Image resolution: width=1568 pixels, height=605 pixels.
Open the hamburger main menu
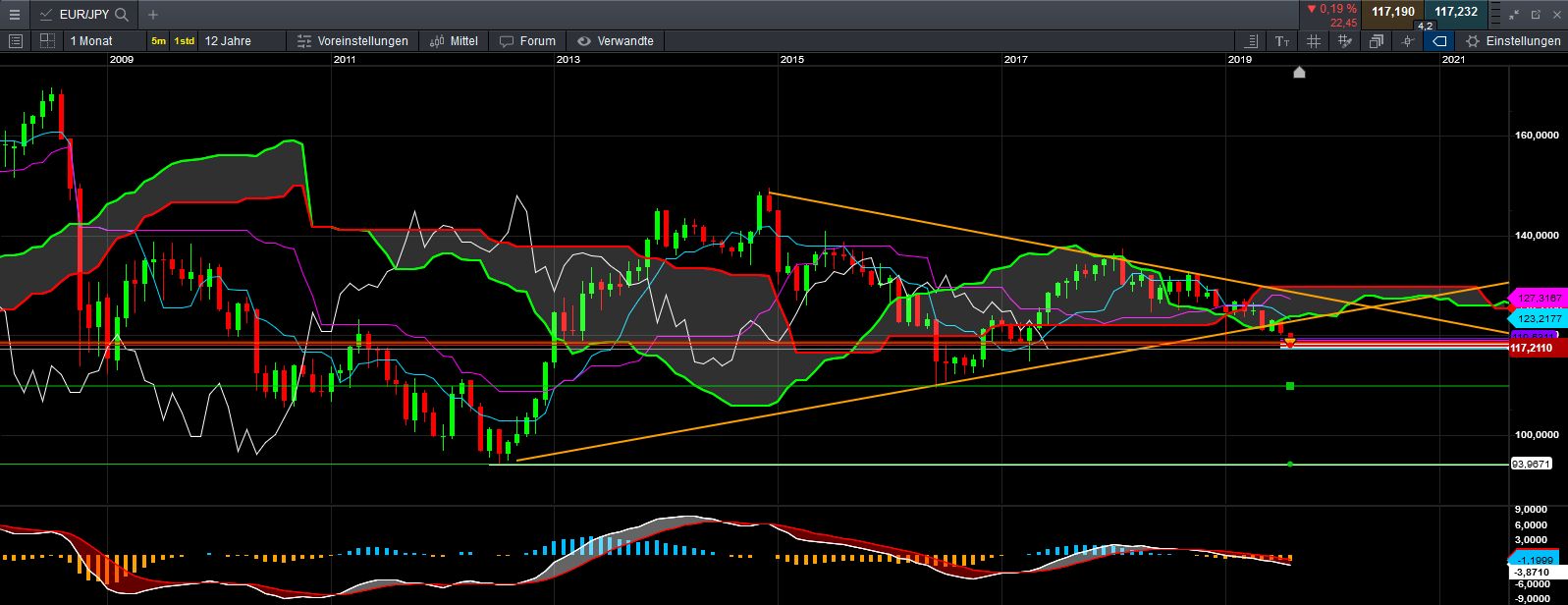[14, 15]
